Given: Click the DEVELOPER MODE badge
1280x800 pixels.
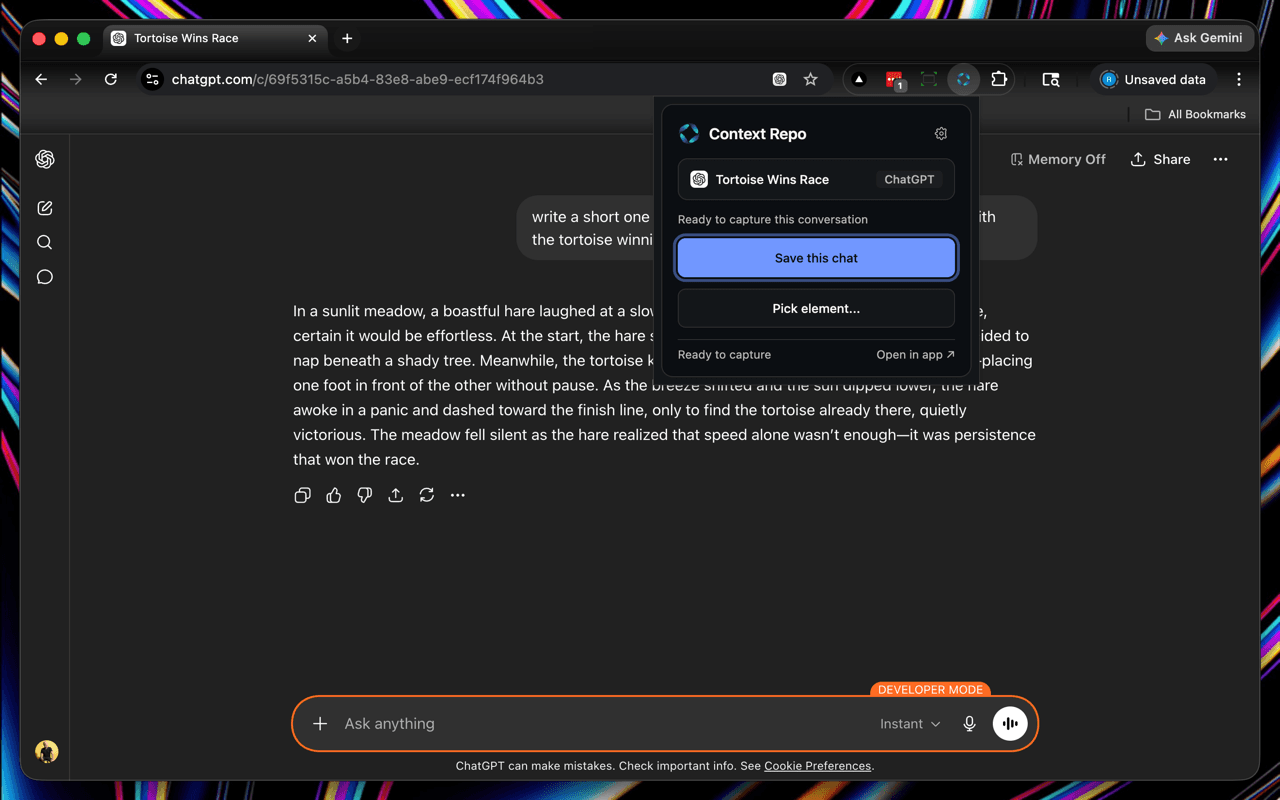Looking at the screenshot, I should point(930,689).
